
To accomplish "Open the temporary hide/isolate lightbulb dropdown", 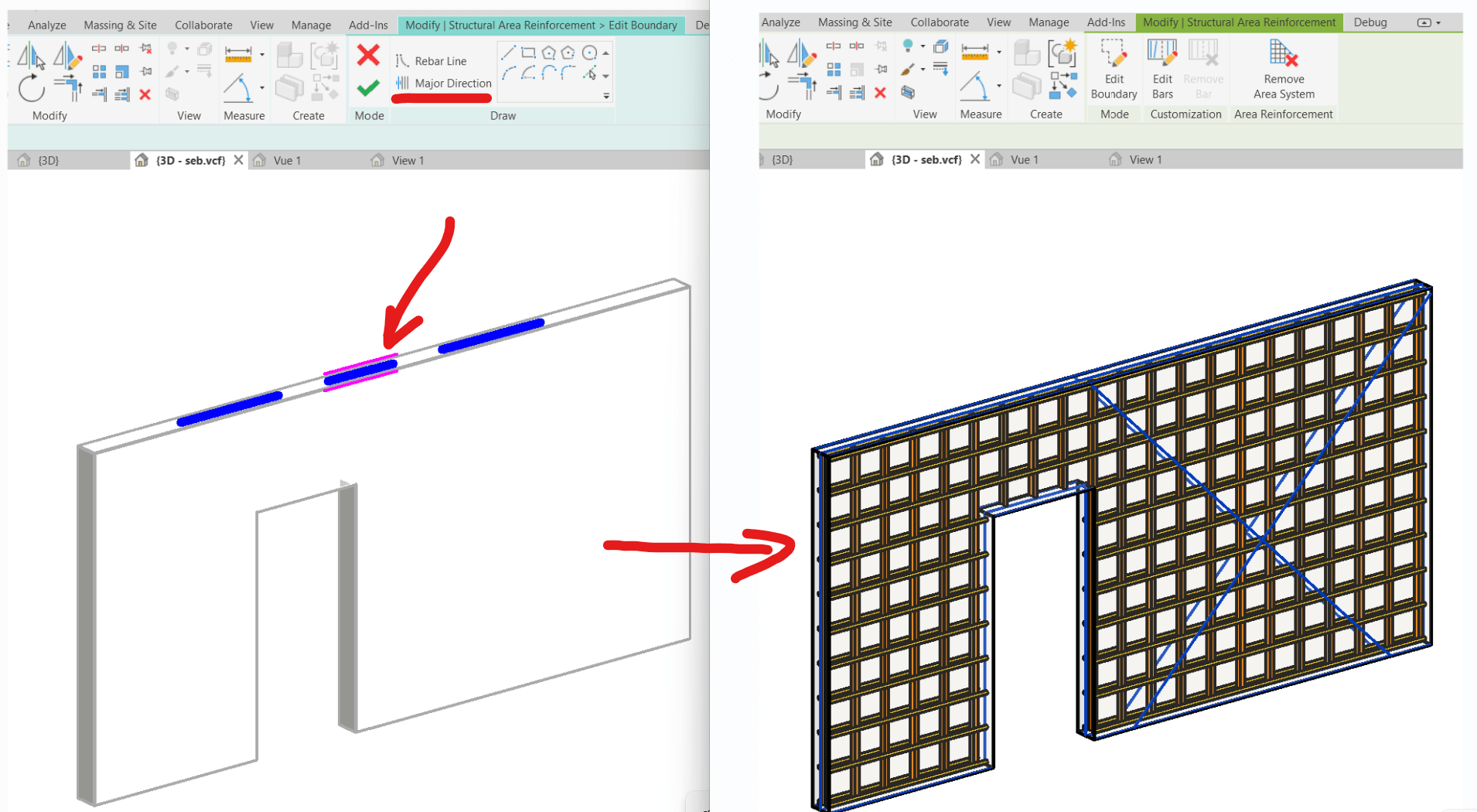I will 186,48.
